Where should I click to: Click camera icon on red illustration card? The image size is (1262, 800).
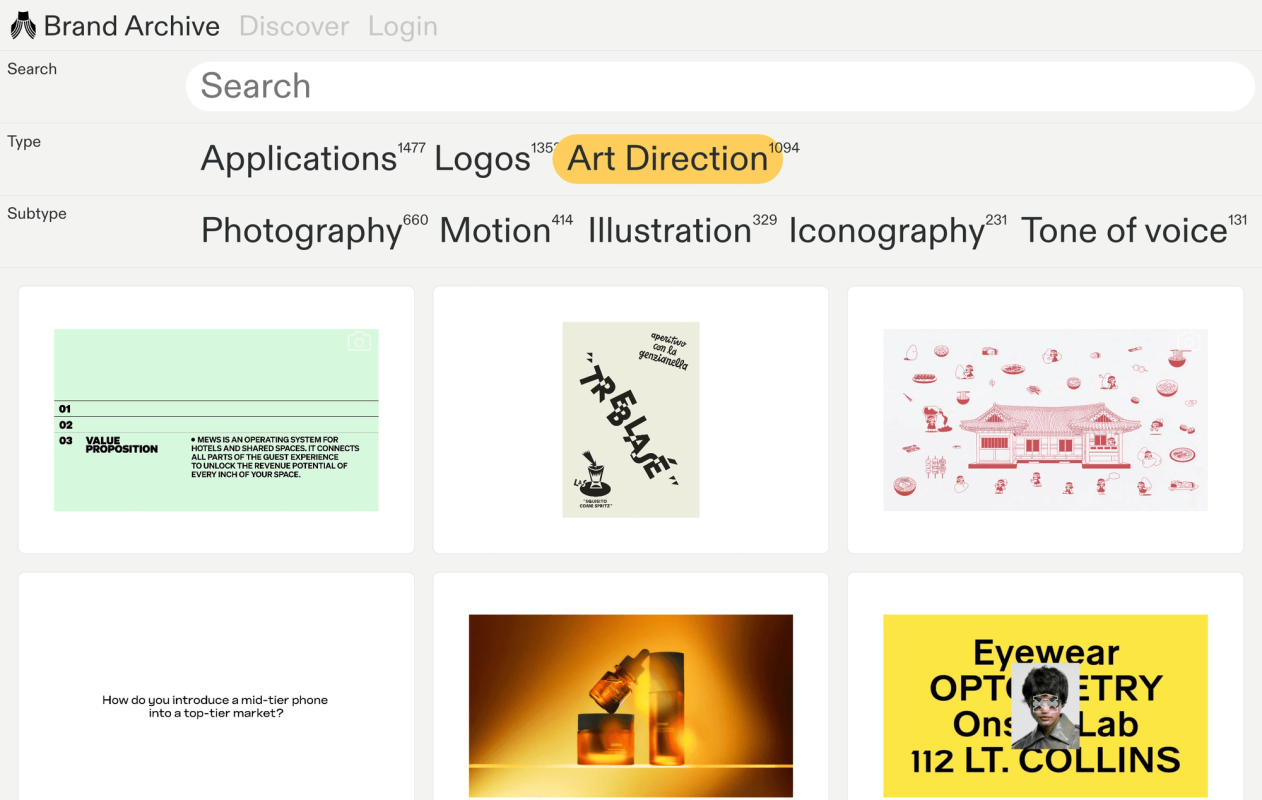pyautogui.click(x=1187, y=341)
